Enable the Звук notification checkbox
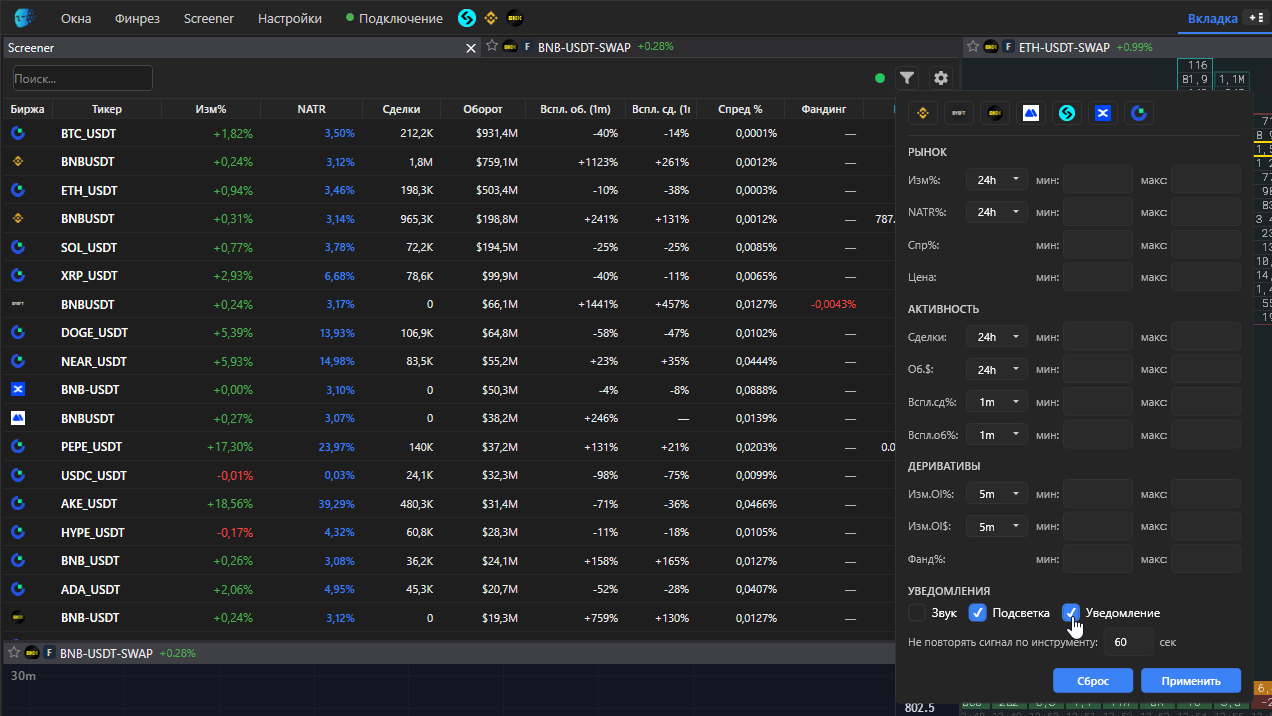This screenshot has width=1272, height=716. tap(917, 612)
